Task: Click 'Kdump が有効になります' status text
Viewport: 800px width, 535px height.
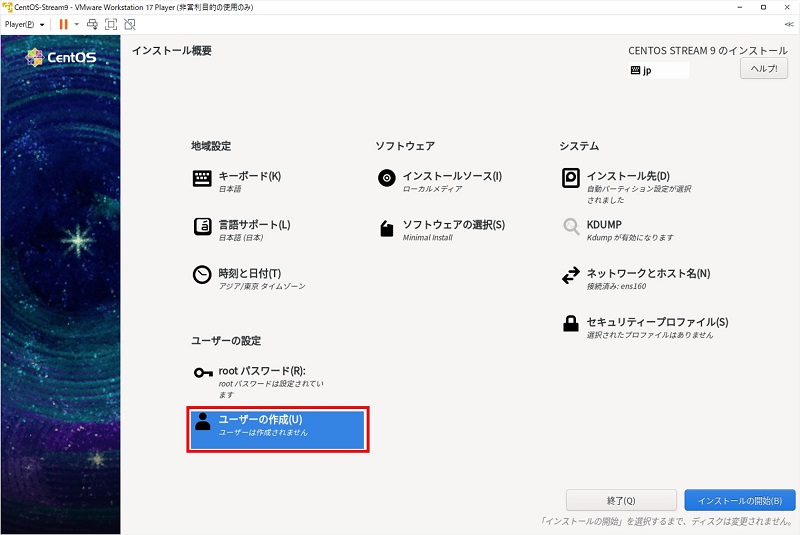Action: tap(630, 238)
